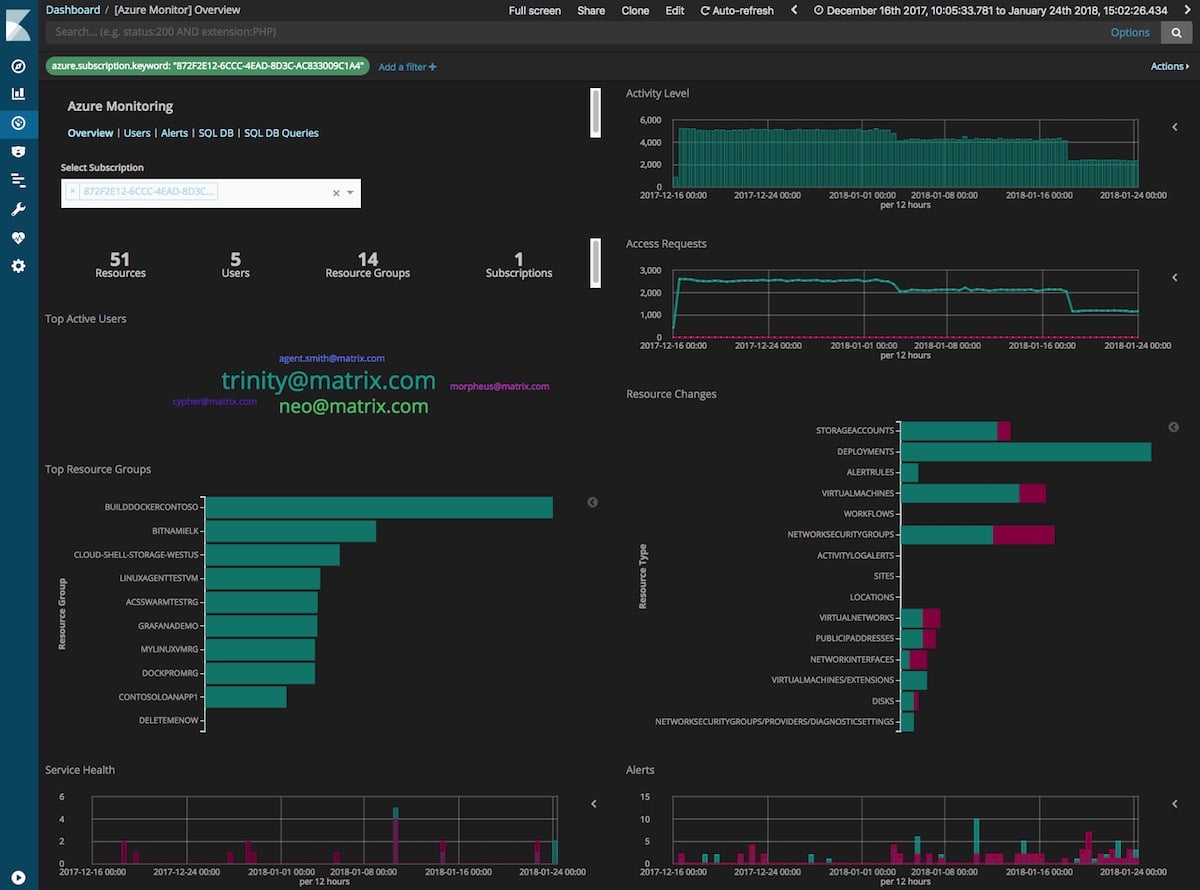Click Add a filter
The width and height of the screenshot is (1200, 890).
[407, 67]
